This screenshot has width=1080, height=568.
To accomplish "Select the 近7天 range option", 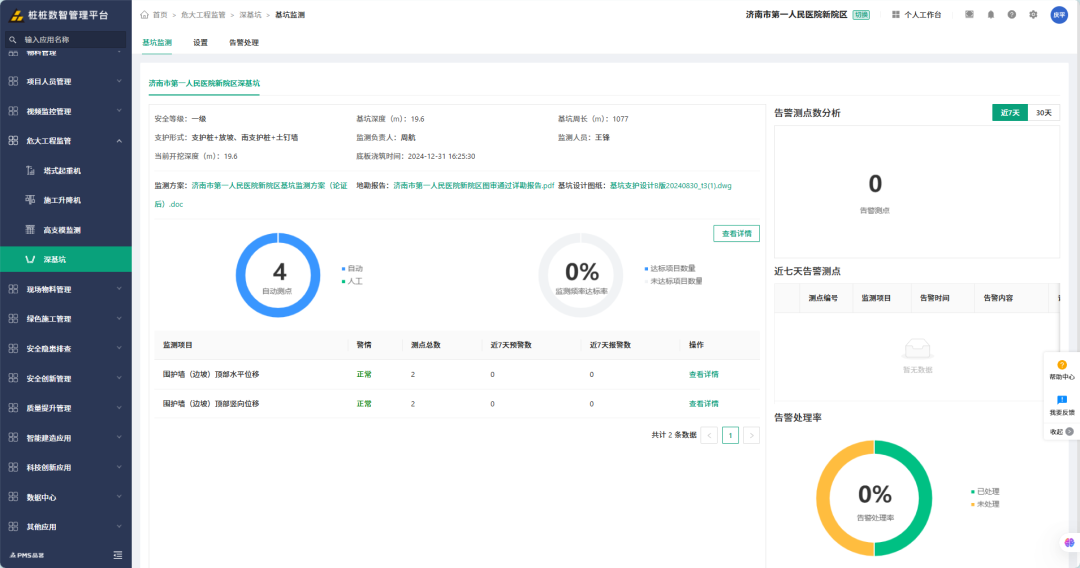I will click(1010, 112).
